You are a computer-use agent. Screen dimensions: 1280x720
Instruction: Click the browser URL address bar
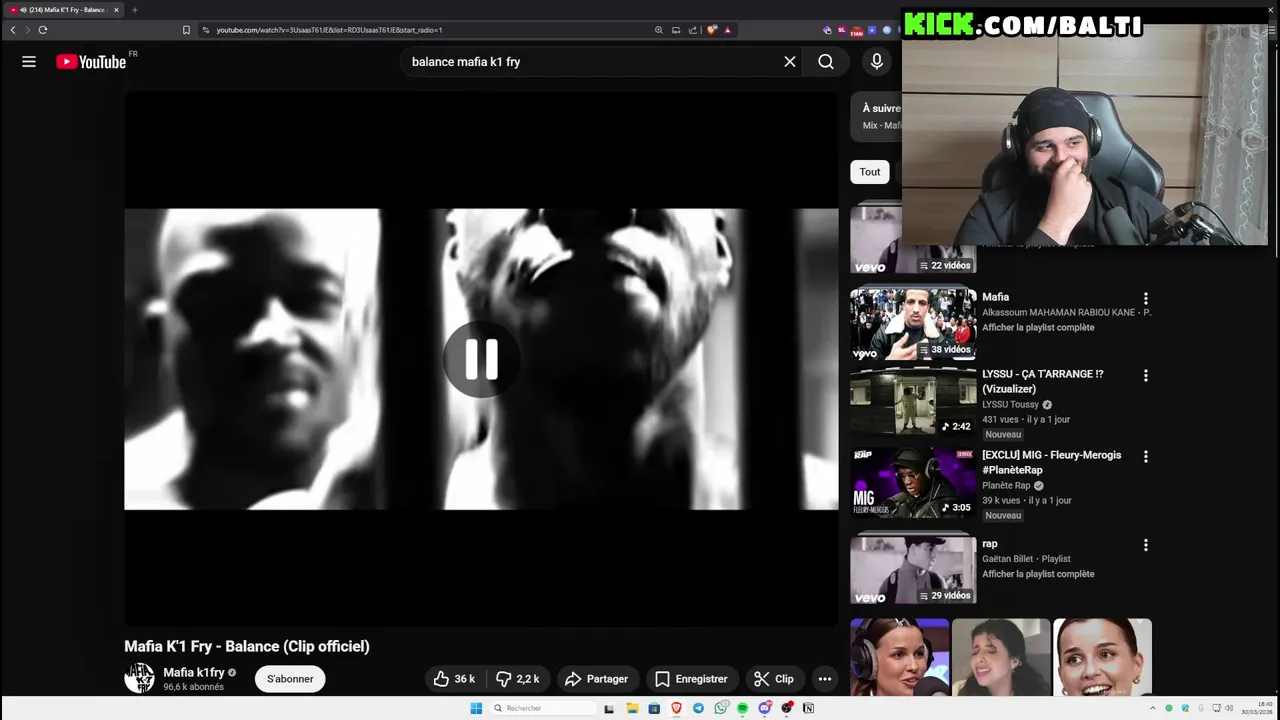pos(430,30)
